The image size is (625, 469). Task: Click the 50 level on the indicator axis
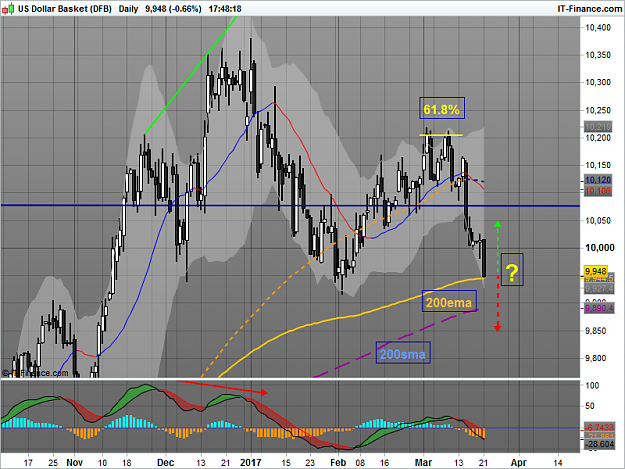click(590, 406)
